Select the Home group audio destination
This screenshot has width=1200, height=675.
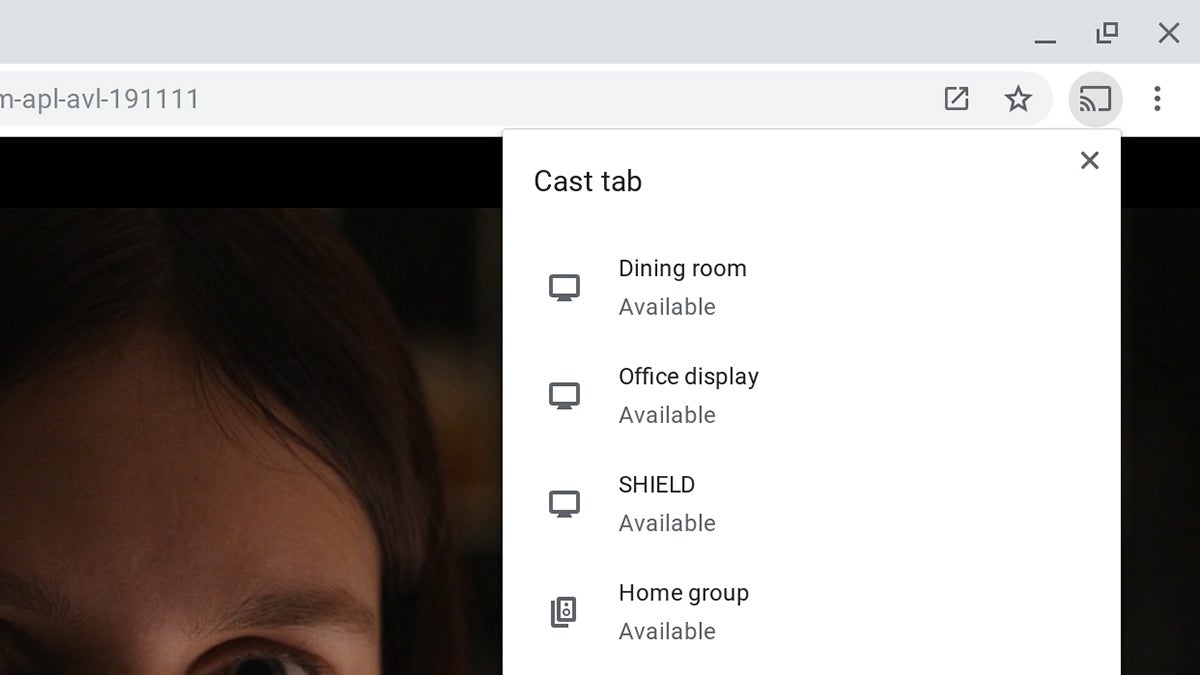click(684, 592)
